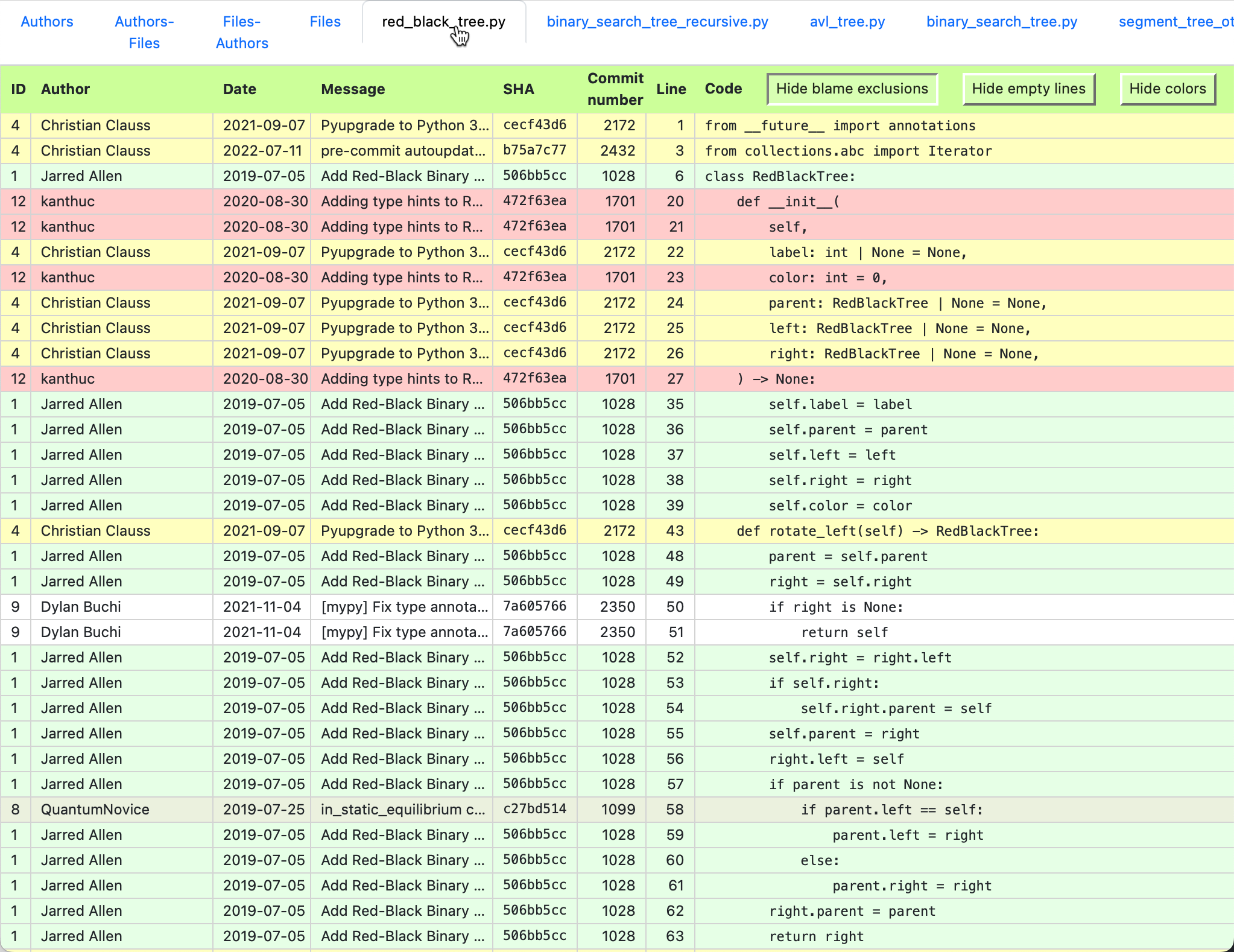This screenshot has width=1234, height=952.
Task: Click 'def rotate_left(self) -> RedBlackTree:' code
Action: tap(888, 531)
